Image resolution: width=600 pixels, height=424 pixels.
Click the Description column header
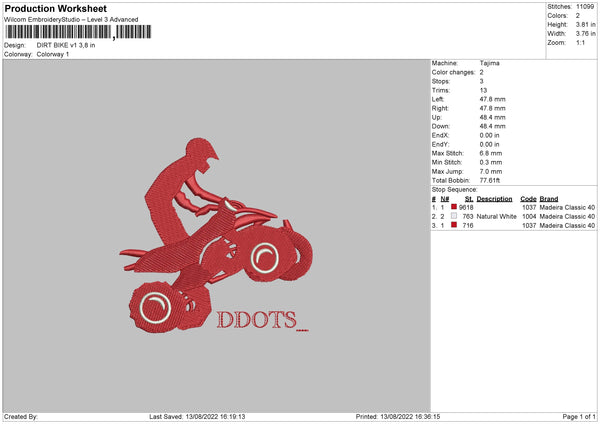(495, 198)
